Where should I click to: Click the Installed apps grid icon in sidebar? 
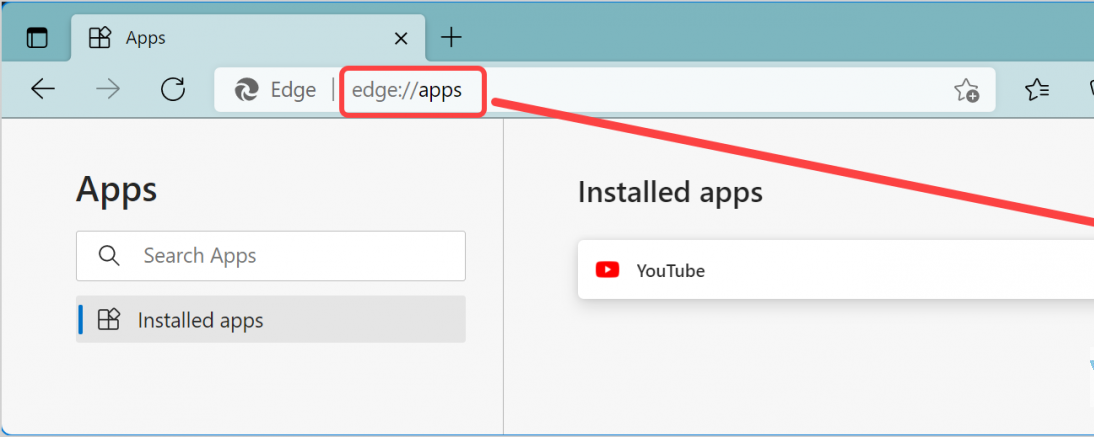(x=109, y=320)
